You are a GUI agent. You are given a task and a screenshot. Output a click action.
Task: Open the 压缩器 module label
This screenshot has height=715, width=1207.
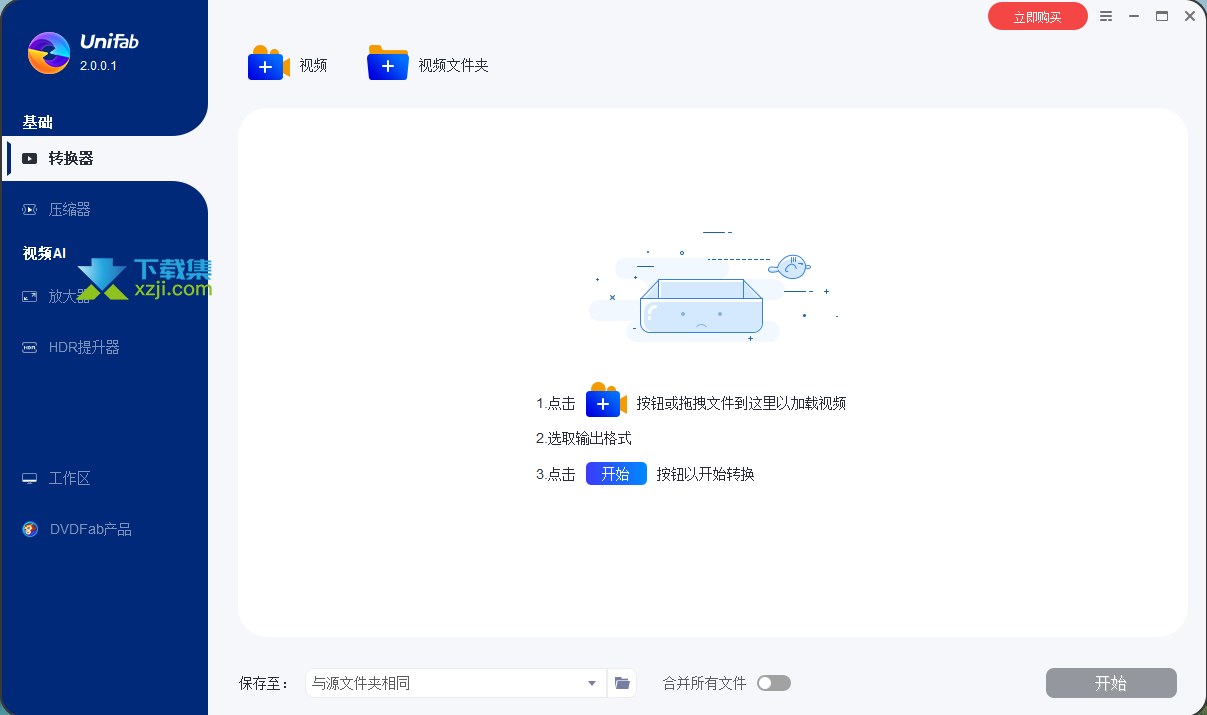click(70, 209)
